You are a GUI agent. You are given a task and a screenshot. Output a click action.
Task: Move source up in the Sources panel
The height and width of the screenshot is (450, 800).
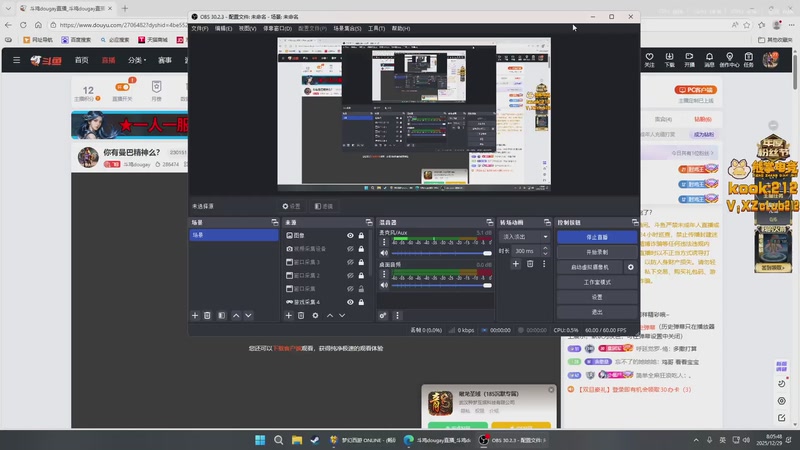pyautogui.click(x=330, y=316)
